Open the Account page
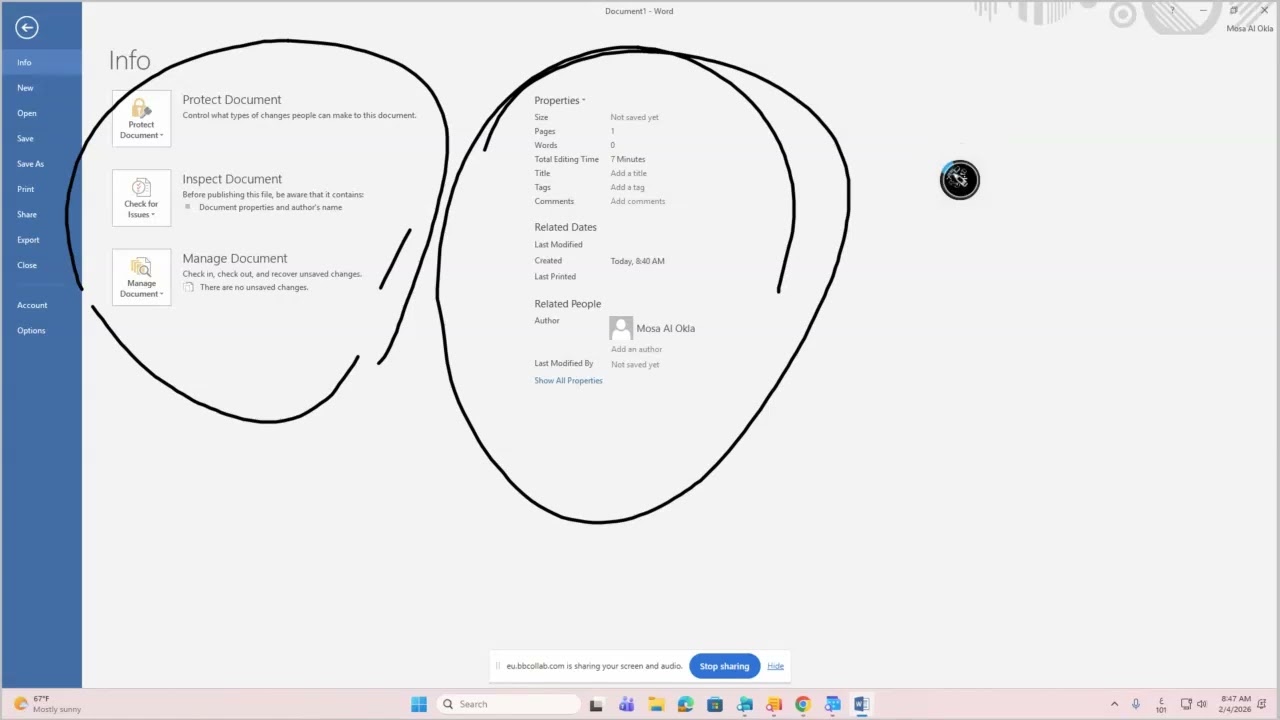This screenshot has height=720, width=1280. click(41, 305)
